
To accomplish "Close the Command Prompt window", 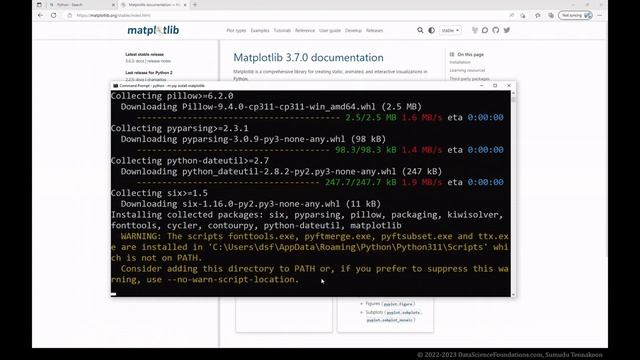I will 509,86.
